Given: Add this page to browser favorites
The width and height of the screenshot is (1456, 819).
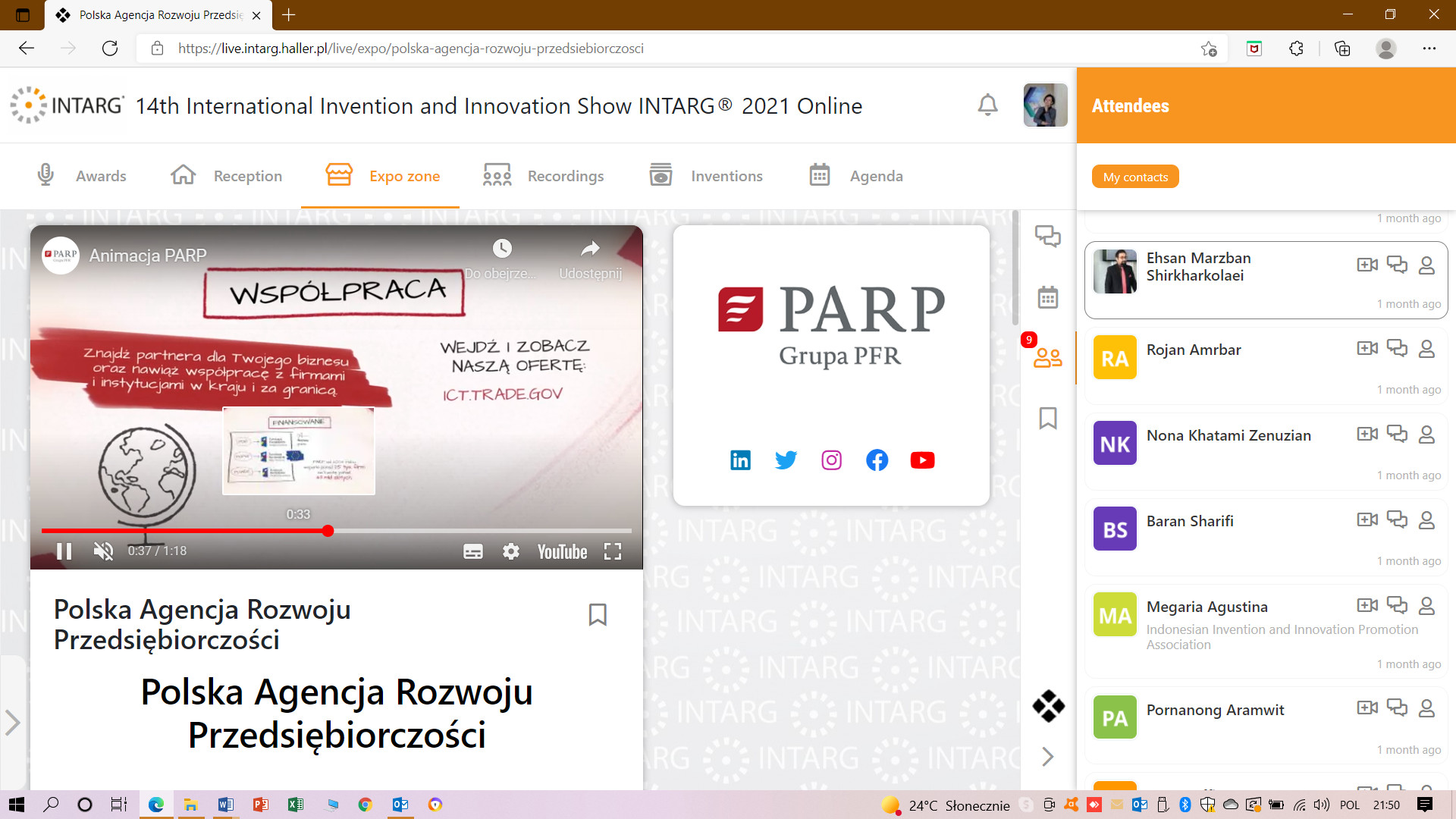Looking at the screenshot, I should 1209,49.
